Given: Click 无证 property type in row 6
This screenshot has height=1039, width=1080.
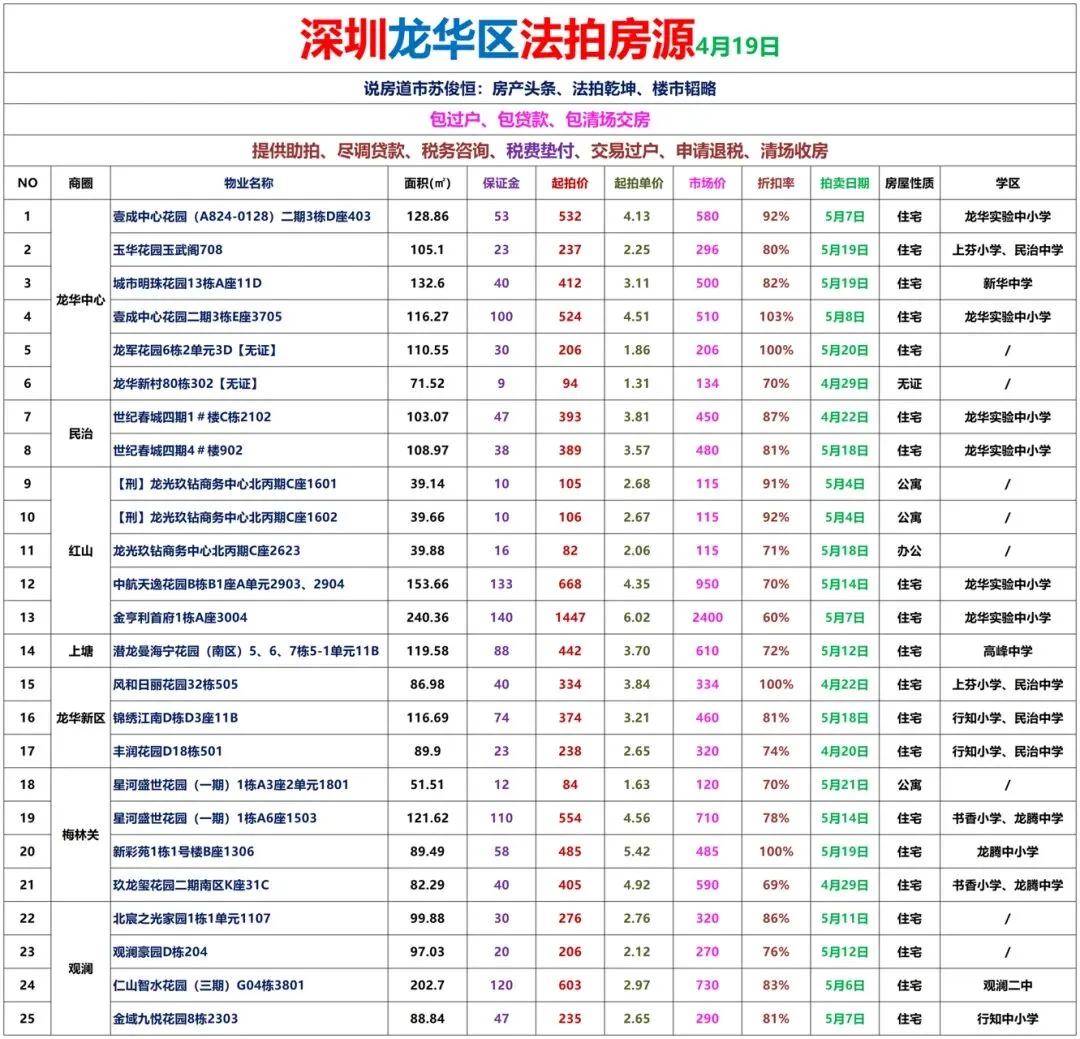Looking at the screenshot, I should coord(909,383).
